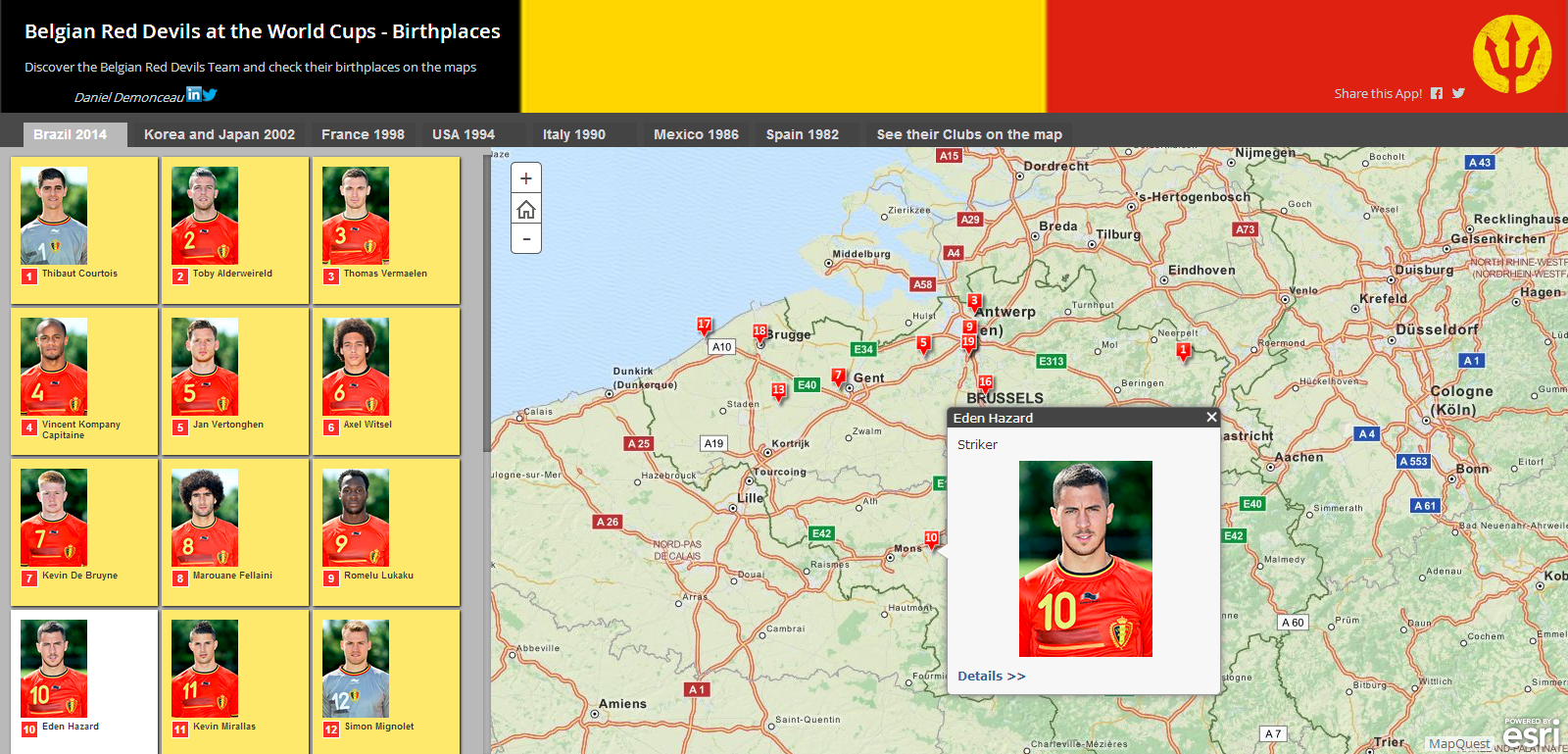Select the Vincent Kompany player card
Viewport: 1568px width, 754px height.
coord(84,381)
